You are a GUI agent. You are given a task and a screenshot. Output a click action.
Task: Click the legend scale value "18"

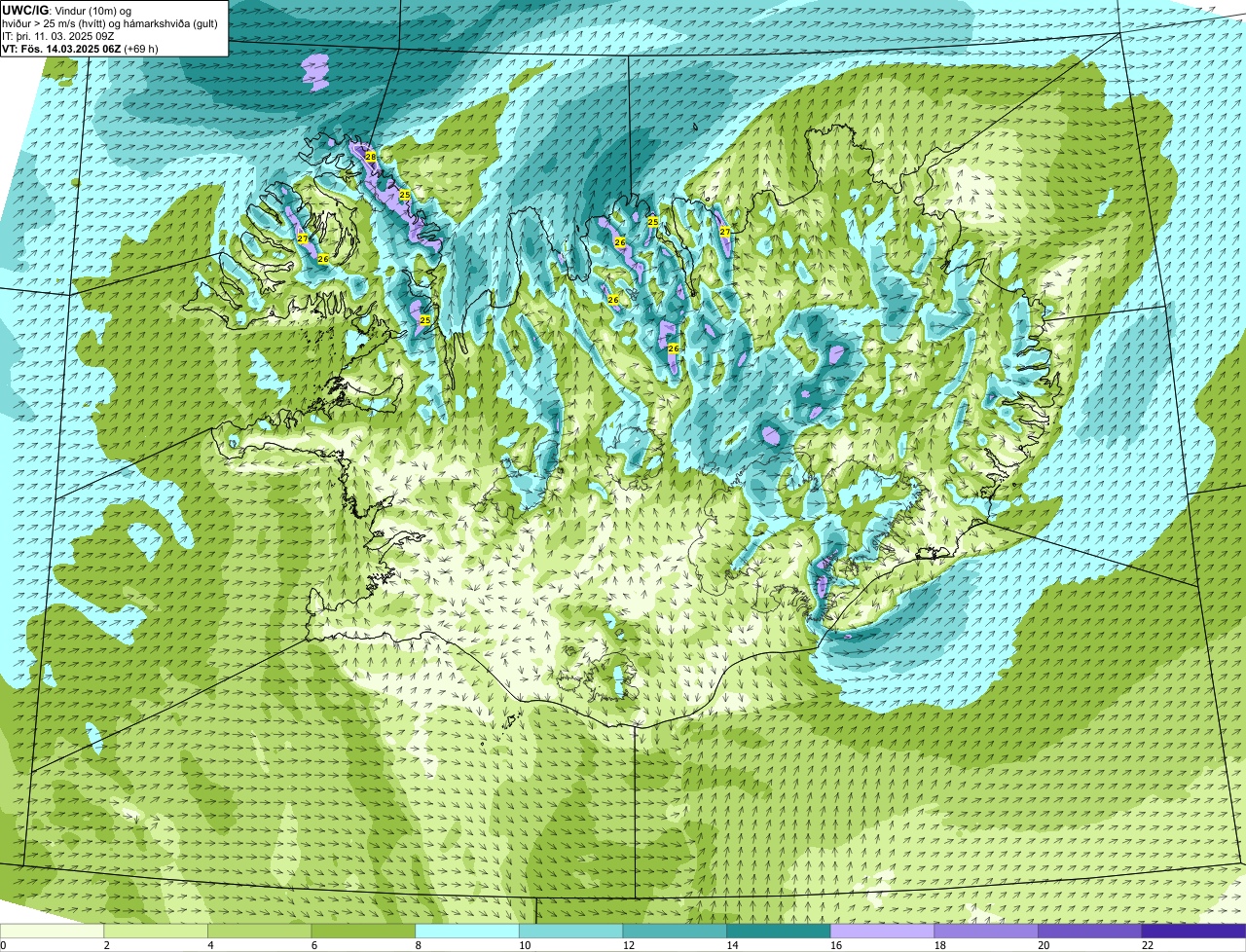coord(939,945)
